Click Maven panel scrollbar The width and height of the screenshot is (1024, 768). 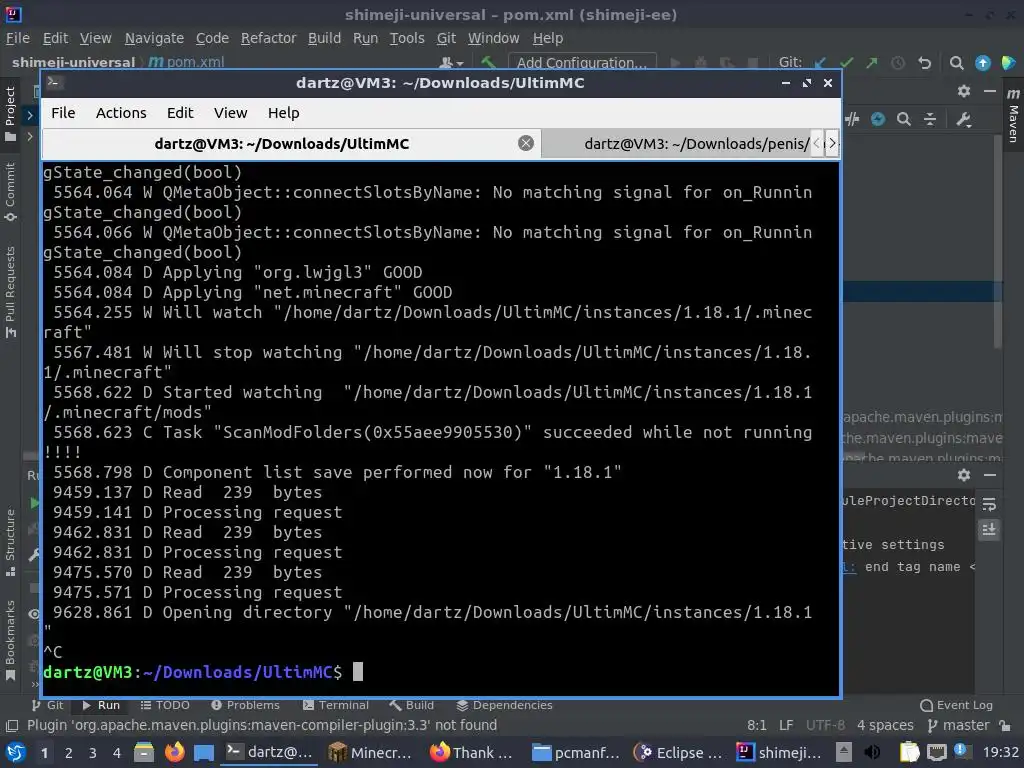point(997,242)
